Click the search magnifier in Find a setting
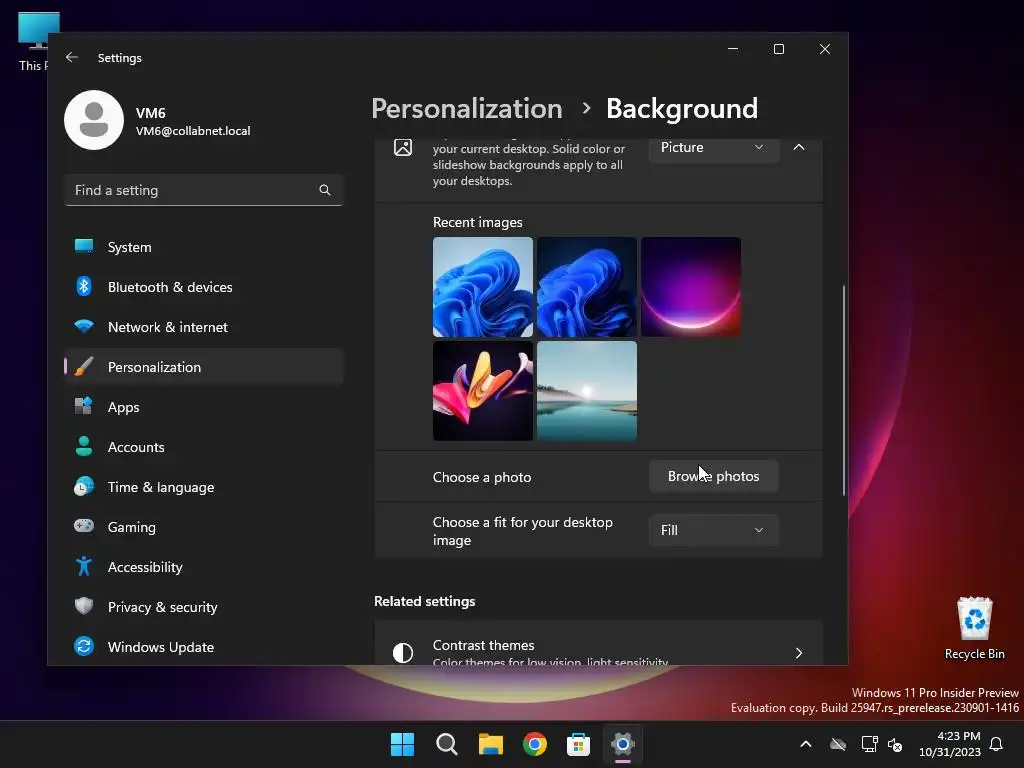 click(325, 190)
